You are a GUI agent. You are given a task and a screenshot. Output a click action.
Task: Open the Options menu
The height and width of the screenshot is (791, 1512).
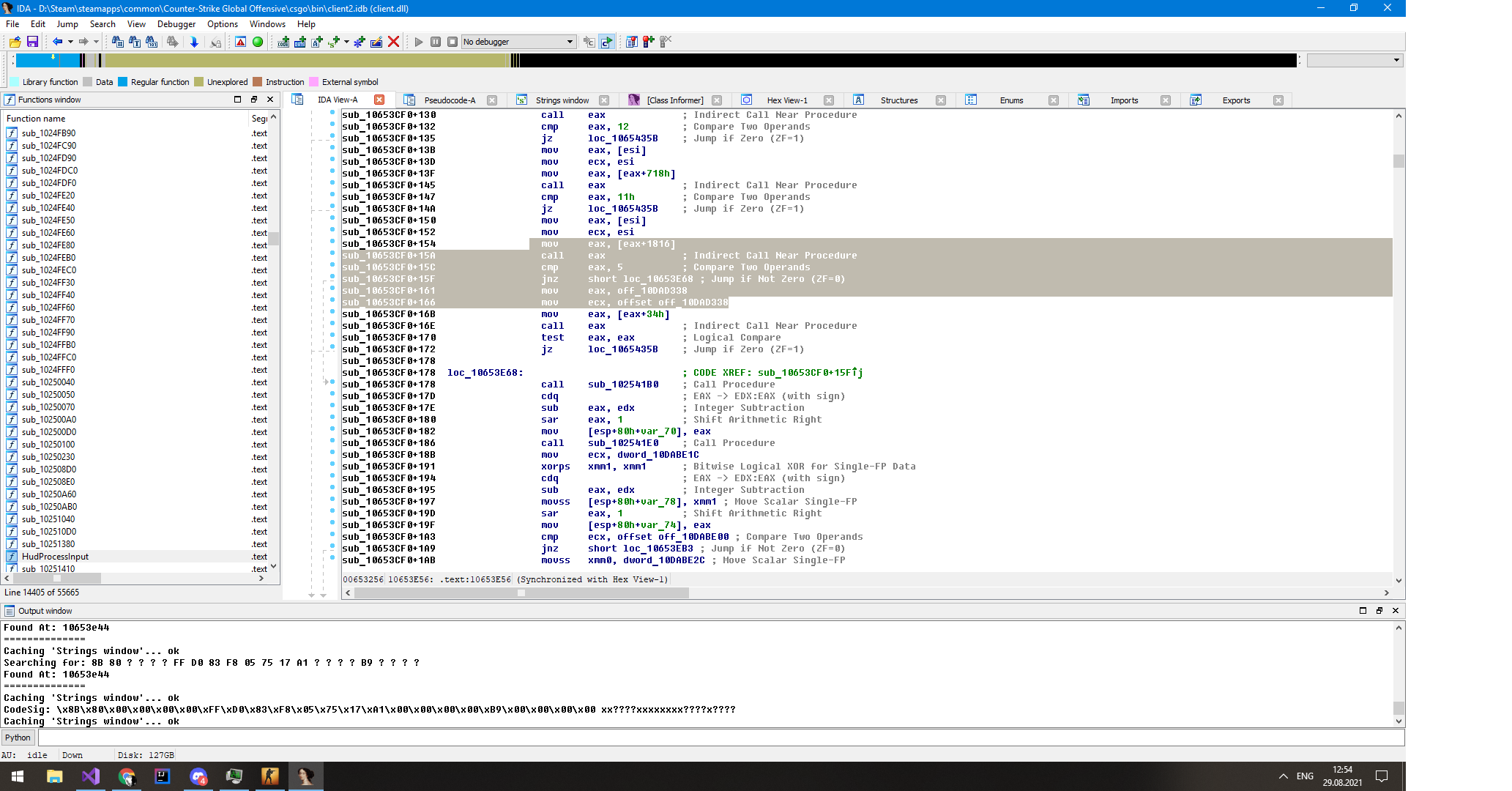(223, 24)
